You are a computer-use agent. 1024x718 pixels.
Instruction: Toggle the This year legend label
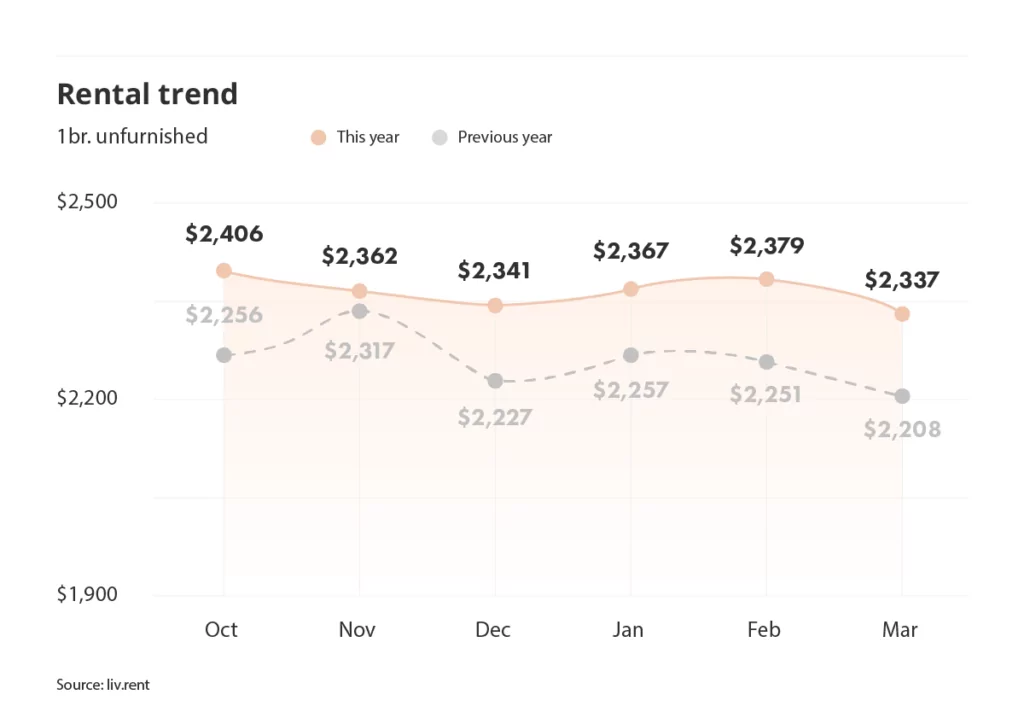pyautogui.click(x=368, y=137)
